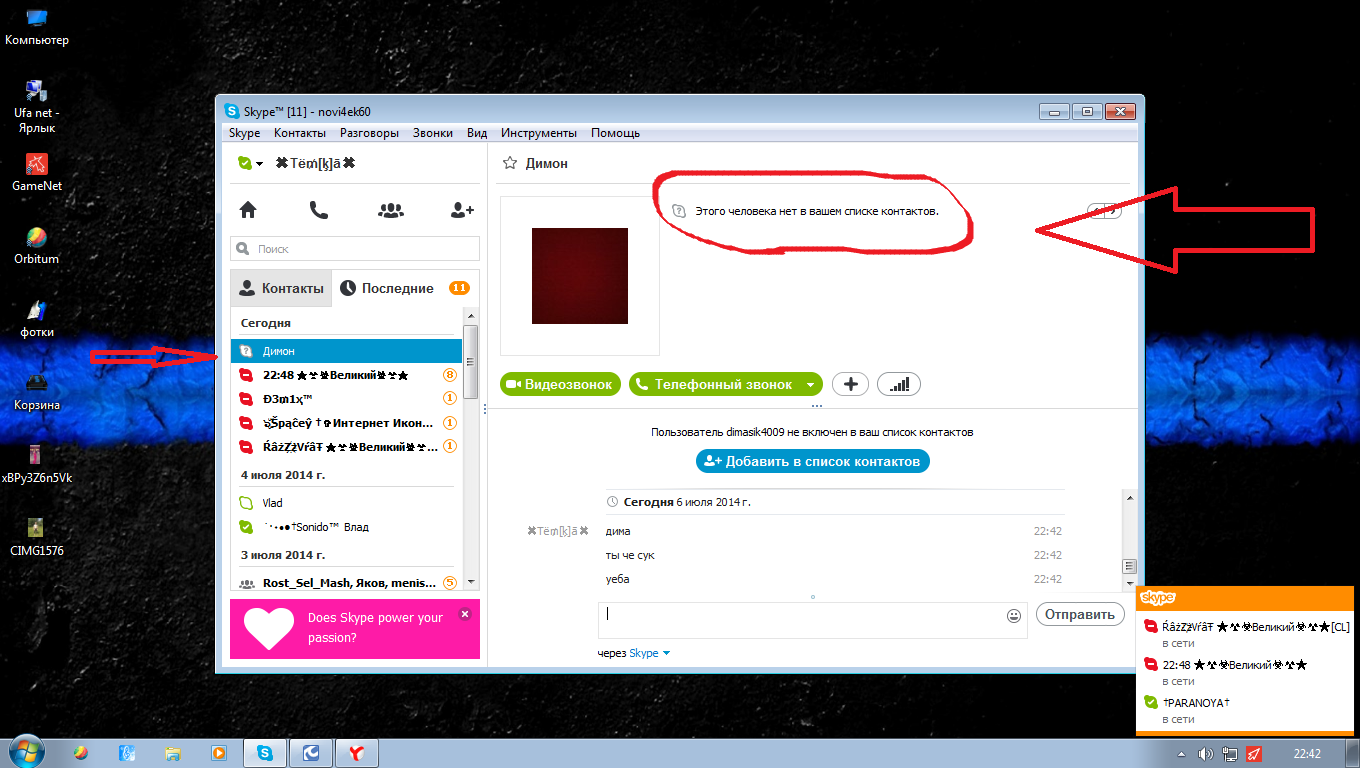
Task: Open the Skype Home icon
Action: coord(248,210)
